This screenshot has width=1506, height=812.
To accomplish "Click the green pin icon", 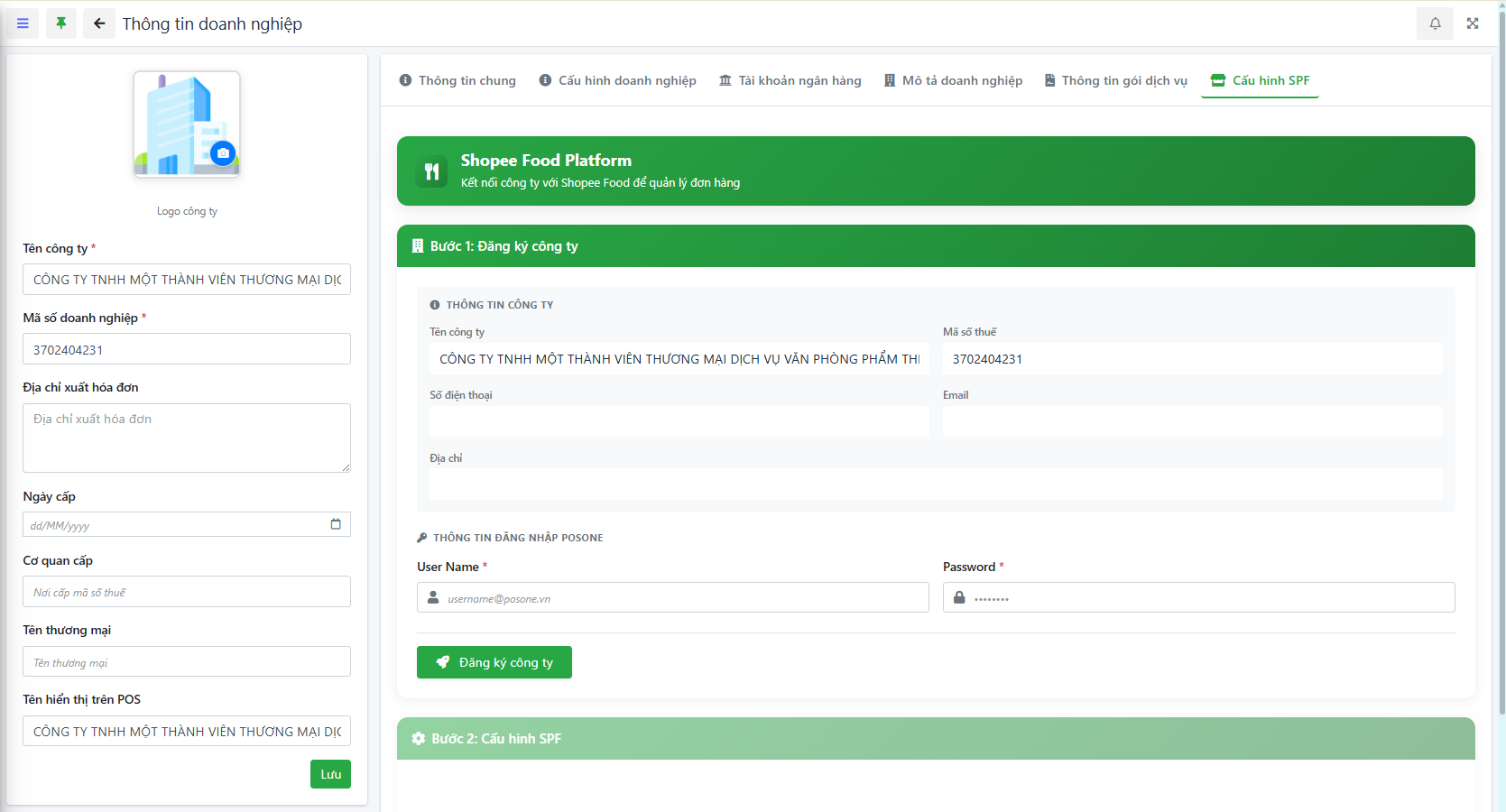I will (61, 23).
